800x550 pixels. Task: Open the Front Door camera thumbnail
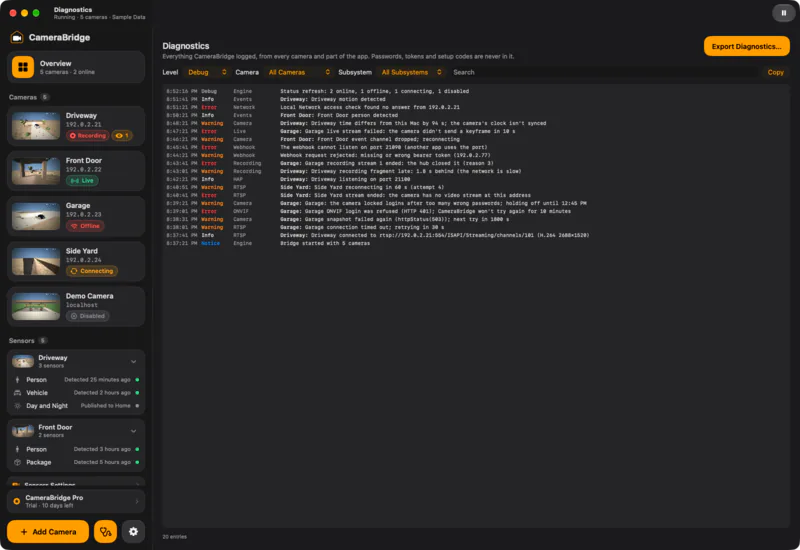tap(36, 171)
